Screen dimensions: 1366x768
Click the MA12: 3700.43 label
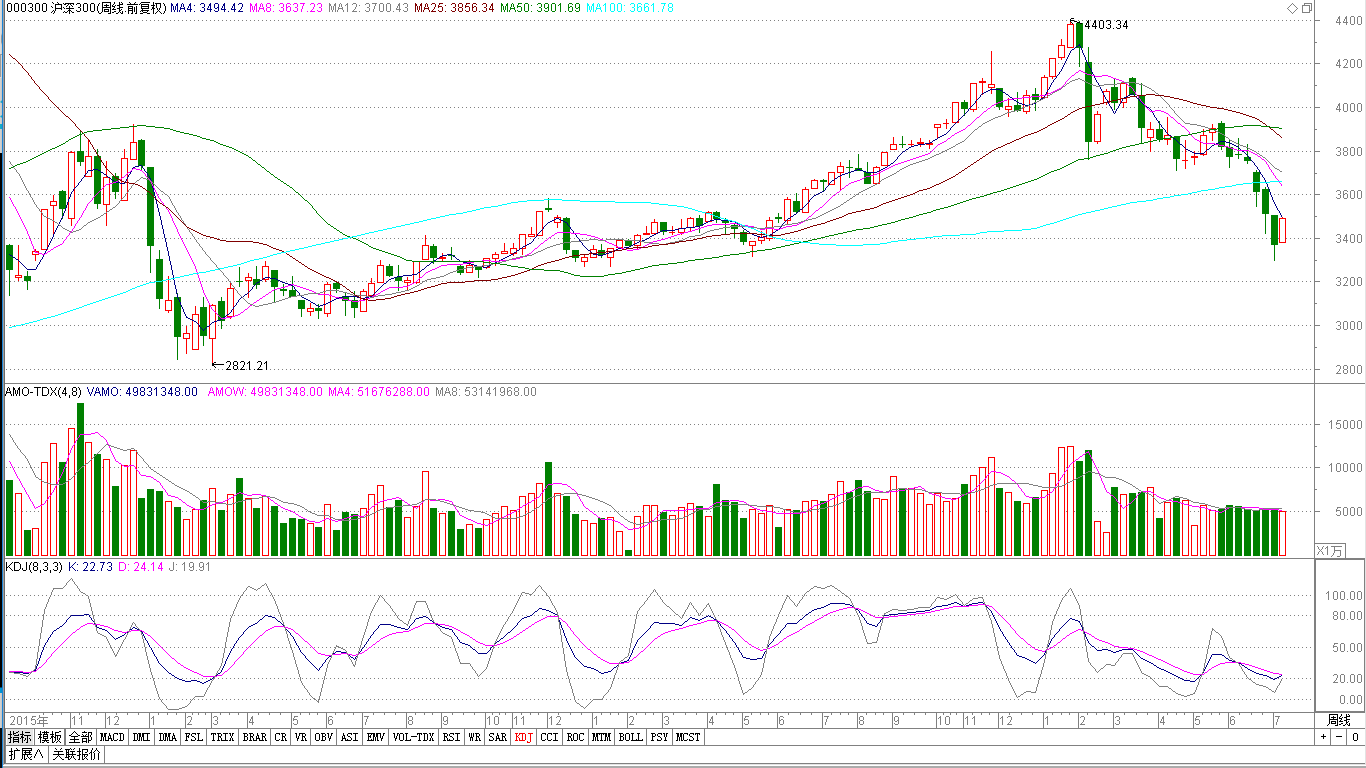coord(368,8)
